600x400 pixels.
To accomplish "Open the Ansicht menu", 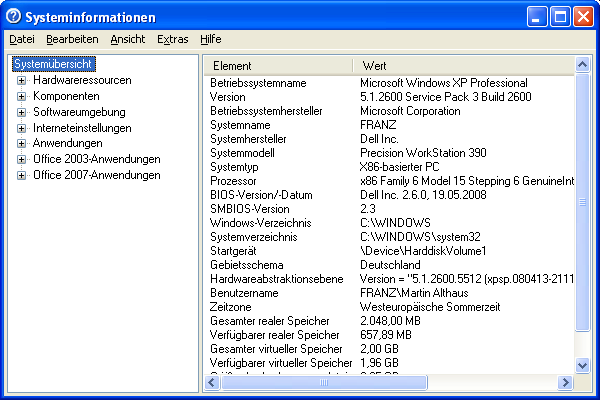I will tap(127, 40).
